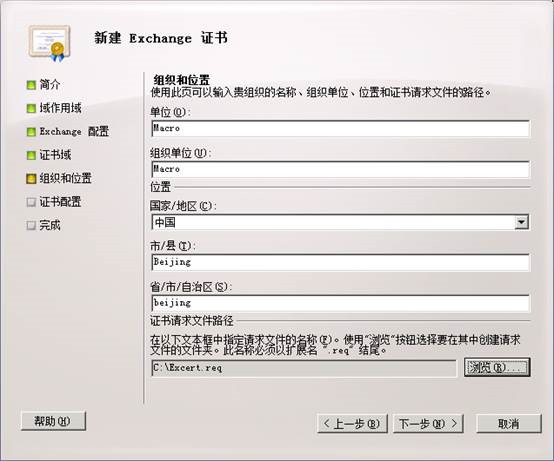Click the 市/县(T): field label
Viewport: 554px width, 461px height.
[x=173, y=246]
